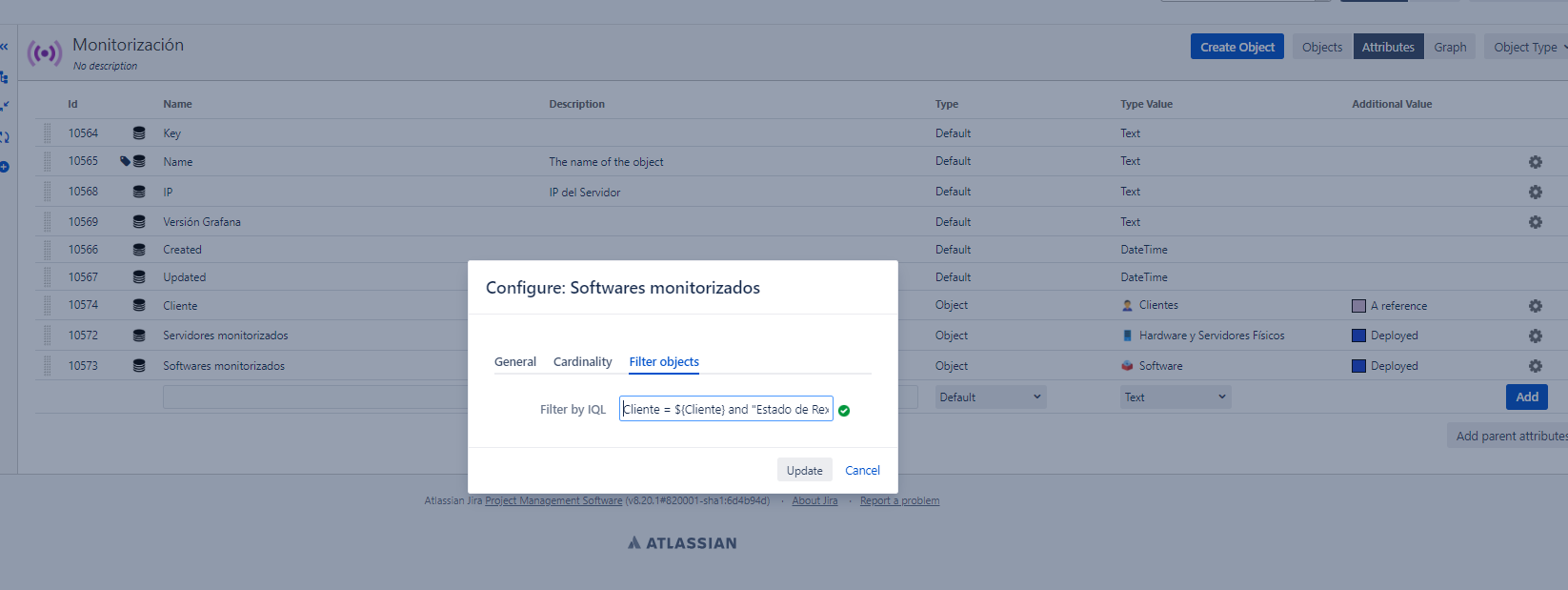Click the database icon of Updated row
Screen dimensions: 1568x590
(x=139, y=277)
